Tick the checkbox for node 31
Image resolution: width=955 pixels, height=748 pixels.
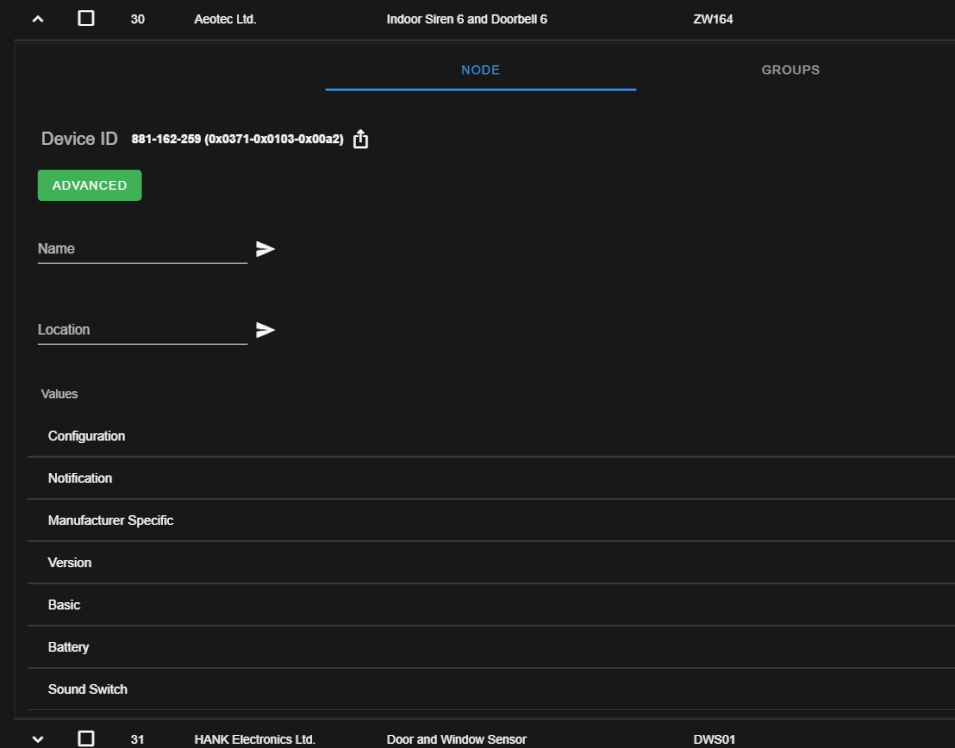pyautogui.click(x=86, y=739)
